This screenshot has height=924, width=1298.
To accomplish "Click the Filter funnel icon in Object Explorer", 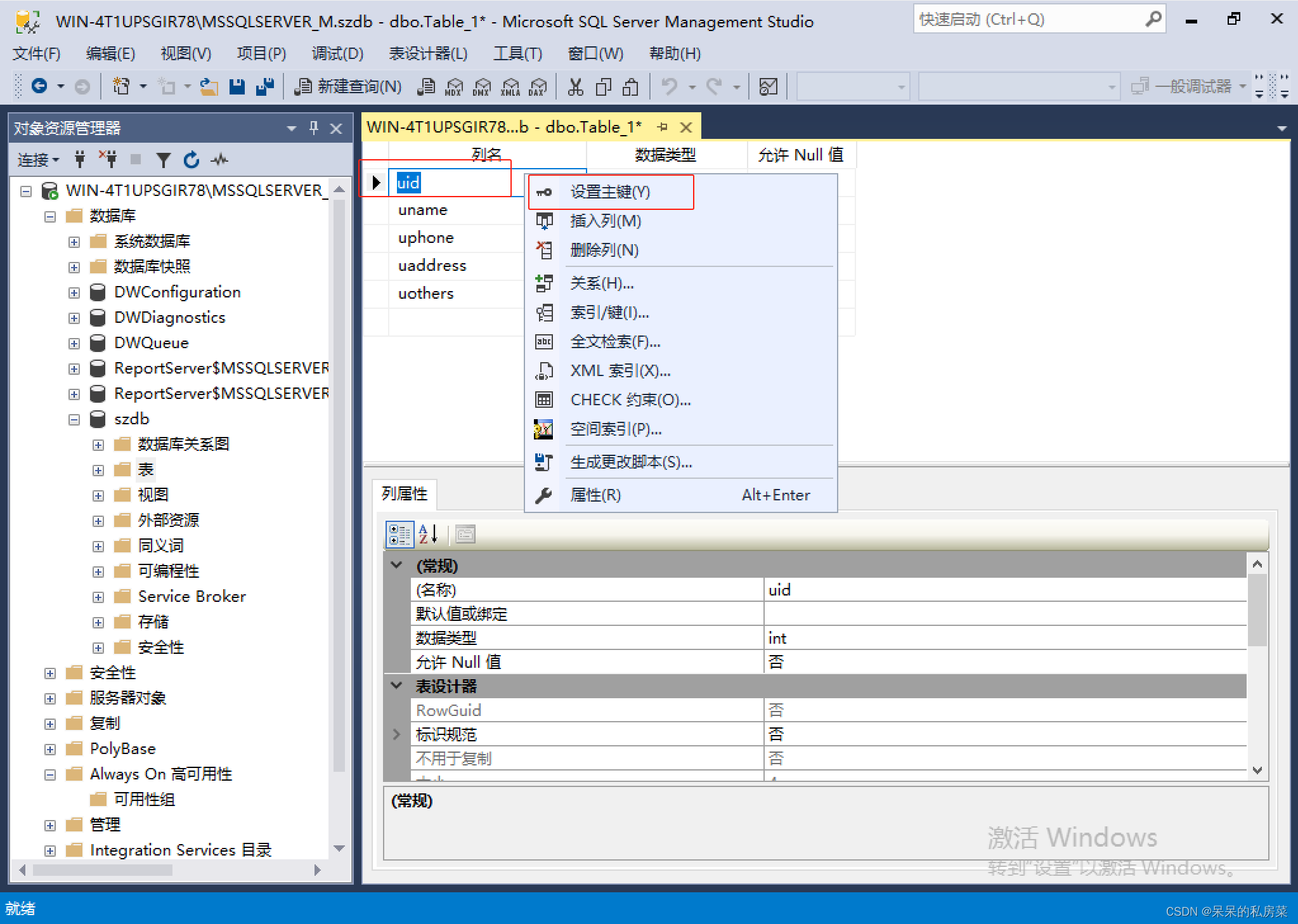I will click(x=164, y=160).
